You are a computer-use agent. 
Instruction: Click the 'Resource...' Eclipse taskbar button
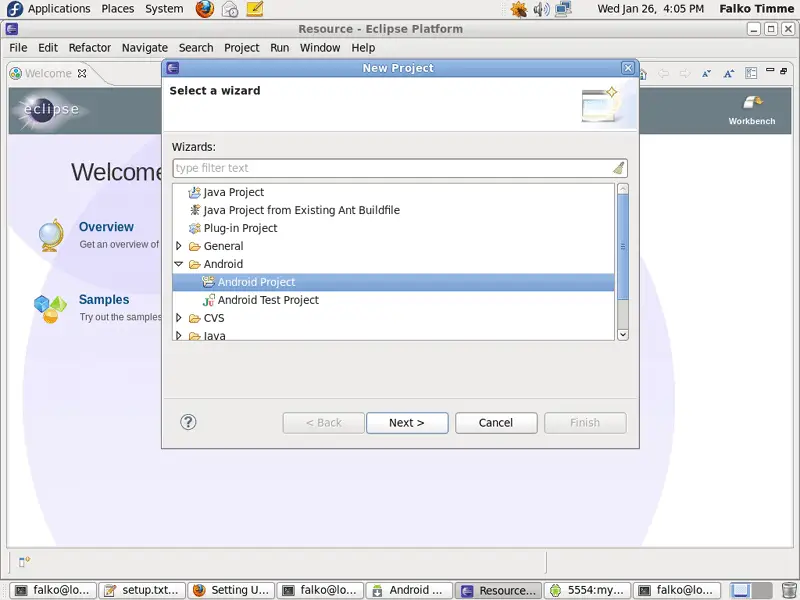[x=498, y=590]
